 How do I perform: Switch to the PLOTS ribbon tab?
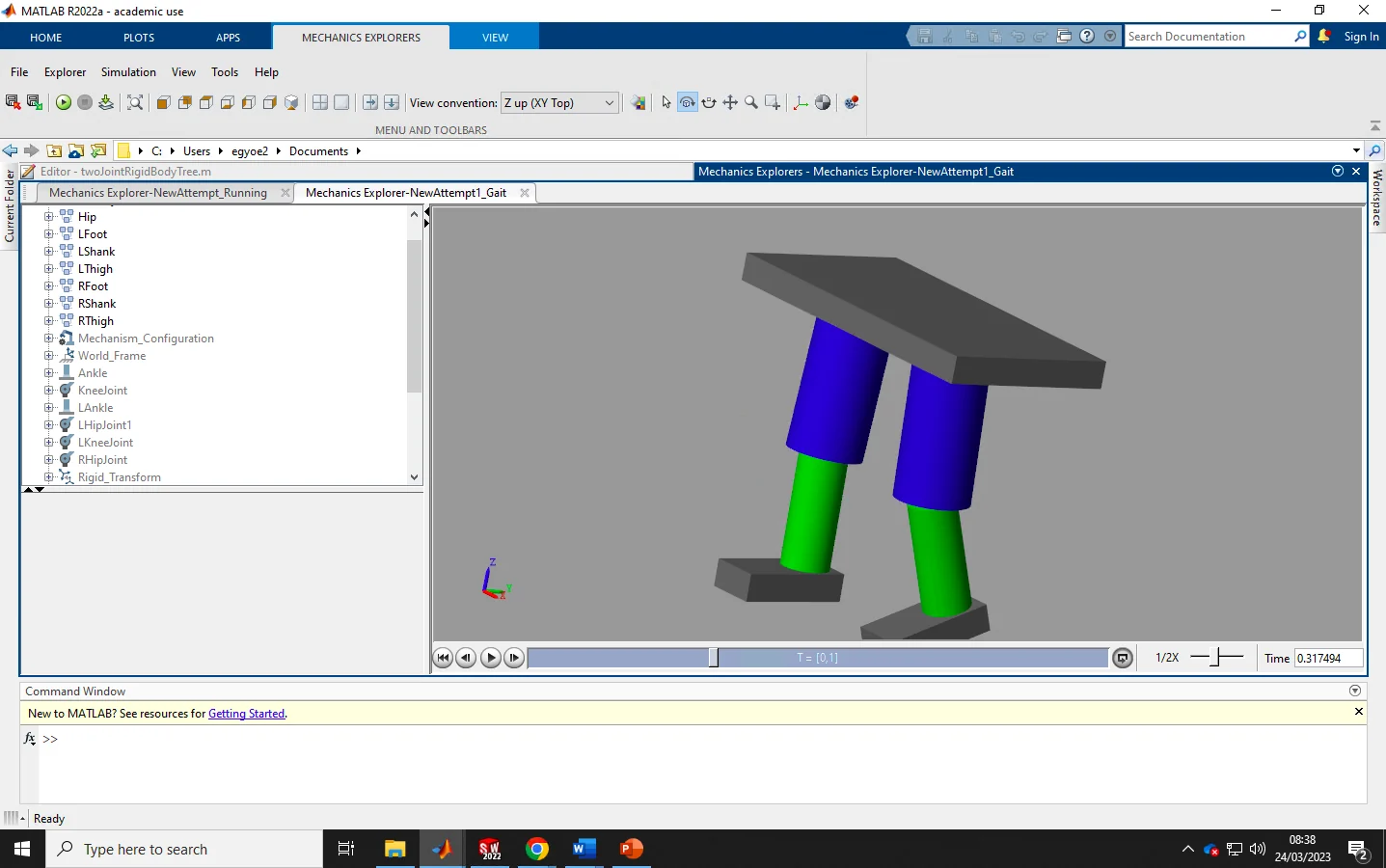pyautogui.click(x=139, y=38)
